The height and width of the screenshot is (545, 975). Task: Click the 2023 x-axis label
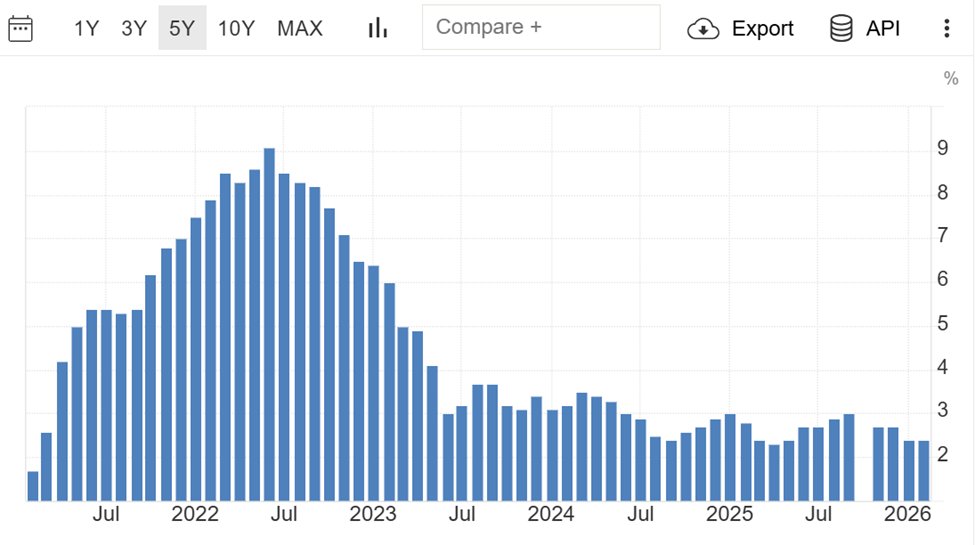(373, 514)
